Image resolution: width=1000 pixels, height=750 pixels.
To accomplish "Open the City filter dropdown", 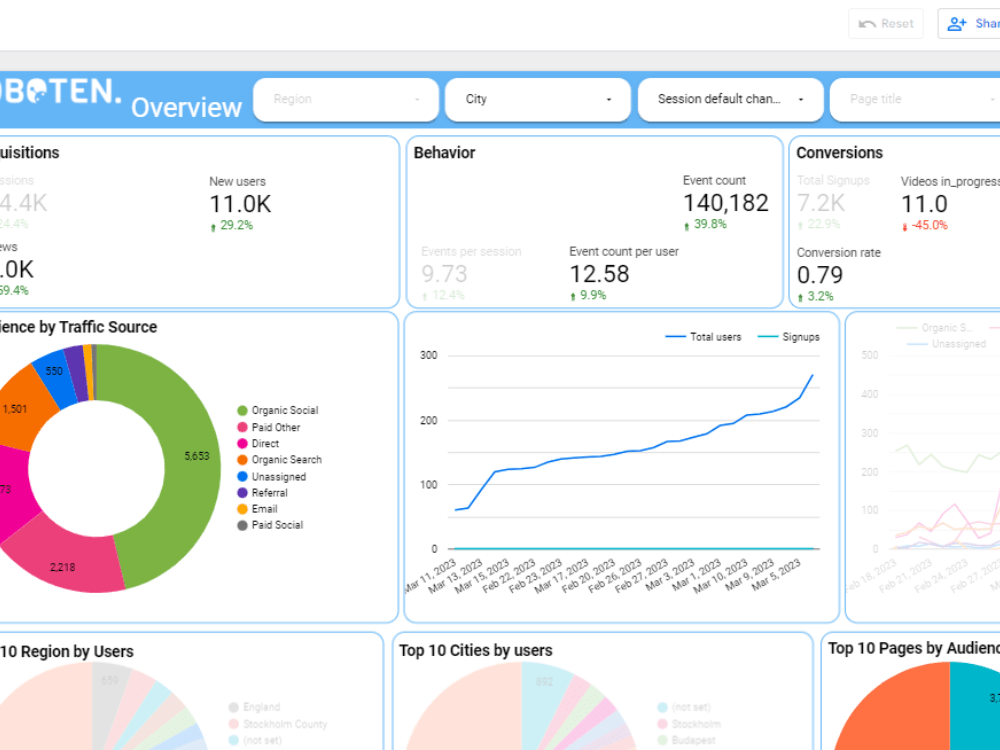I will (x=538, y=99).
